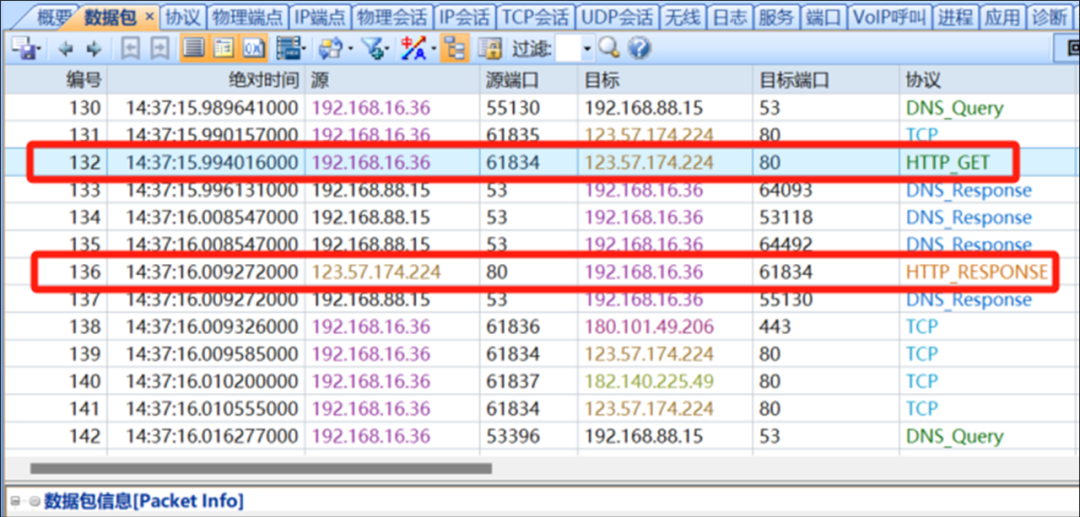Select packet 142 with source port 53396
The image size is (1080, 517).
(x=540, y=436)
